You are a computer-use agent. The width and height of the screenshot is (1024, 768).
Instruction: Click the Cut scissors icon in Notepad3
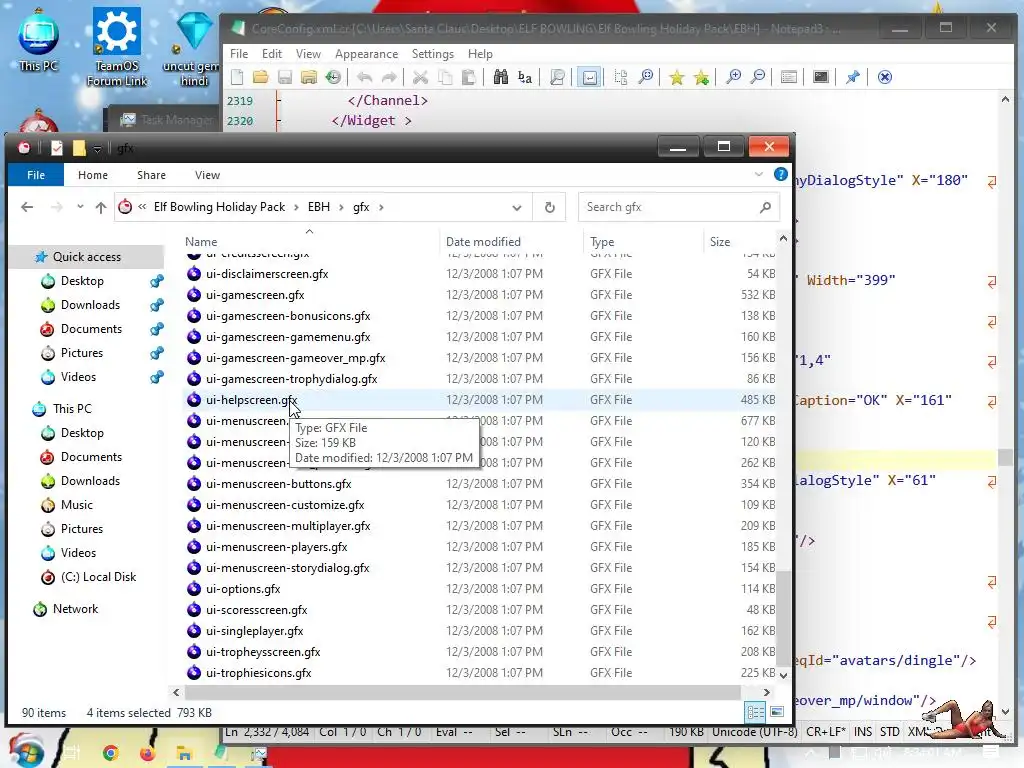tap(420, 77)
